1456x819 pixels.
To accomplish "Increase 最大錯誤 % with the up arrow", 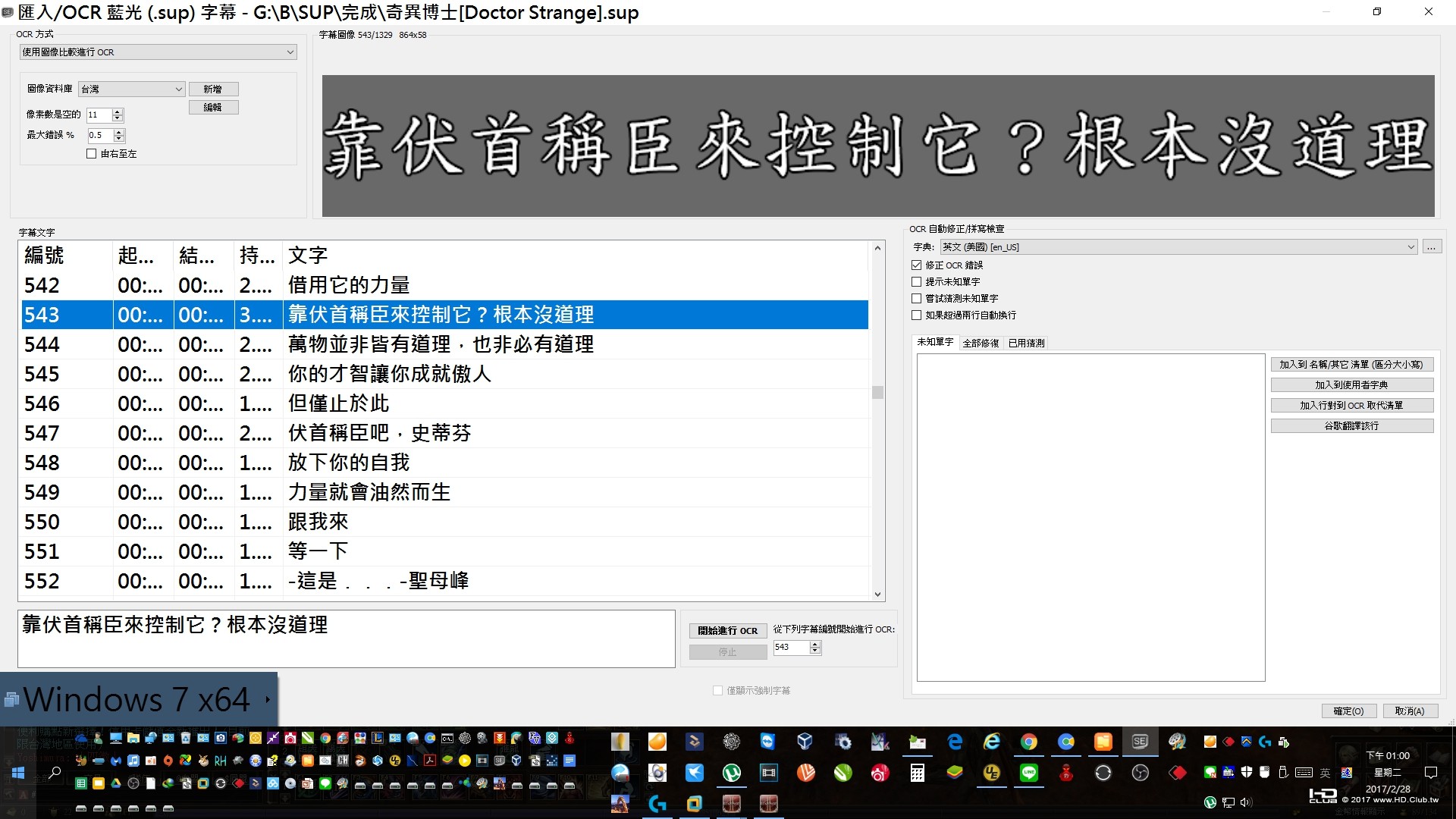I will pos(118,132).
